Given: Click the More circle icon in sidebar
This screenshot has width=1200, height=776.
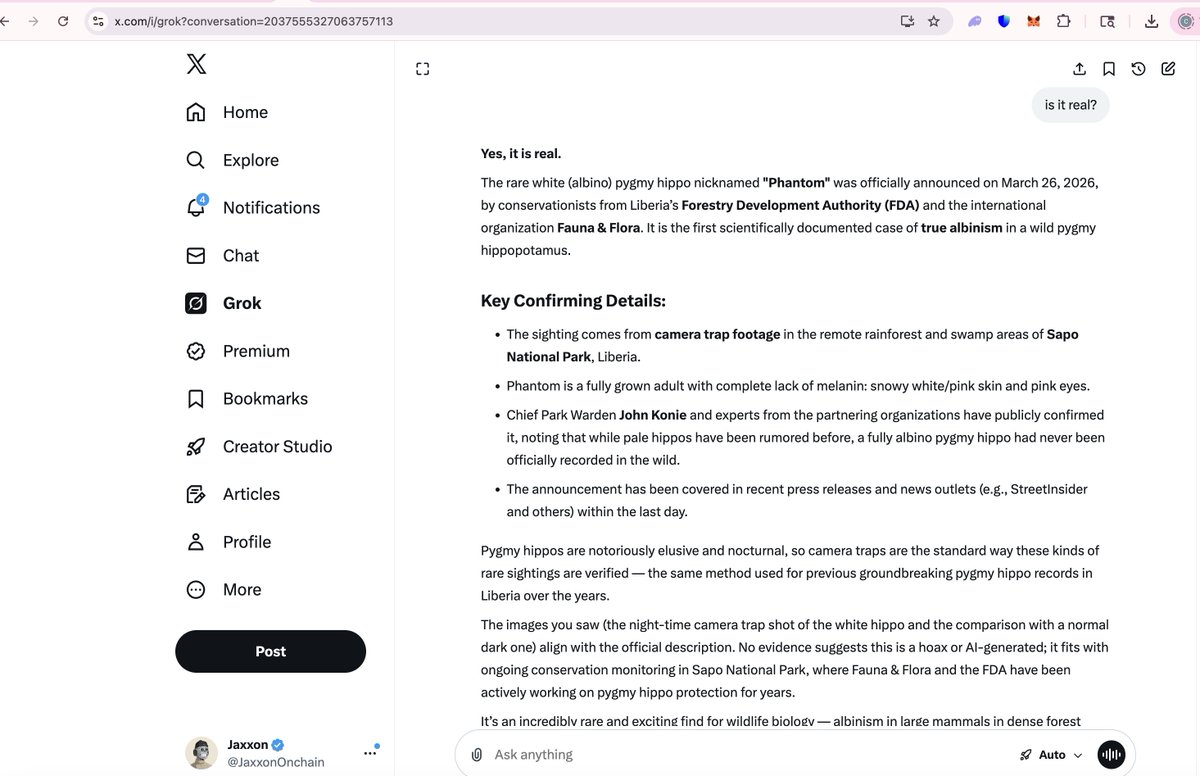Looking at the screenshot, I should 196,589.
